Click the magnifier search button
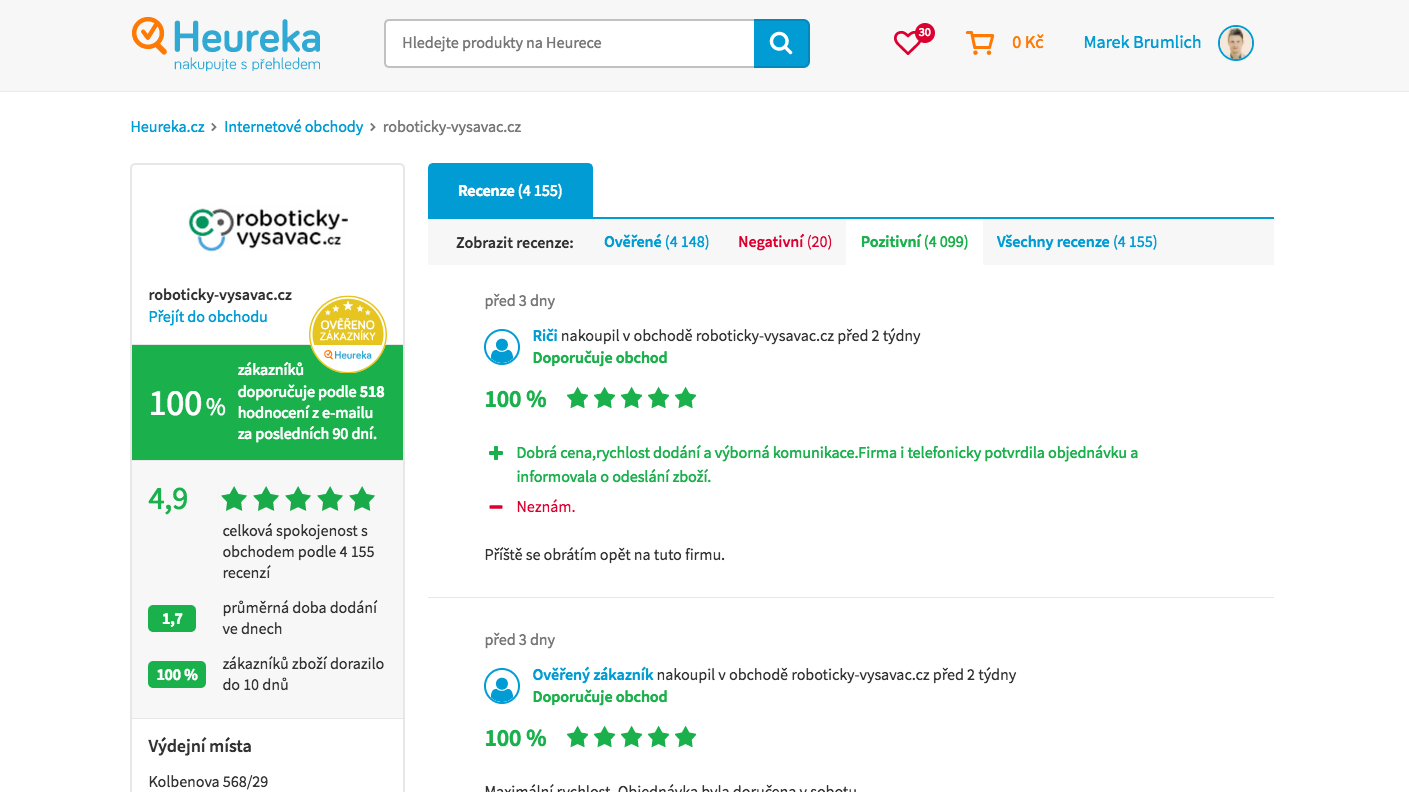The width and height of the screenshot is (1409, 792). coord(781,43)
